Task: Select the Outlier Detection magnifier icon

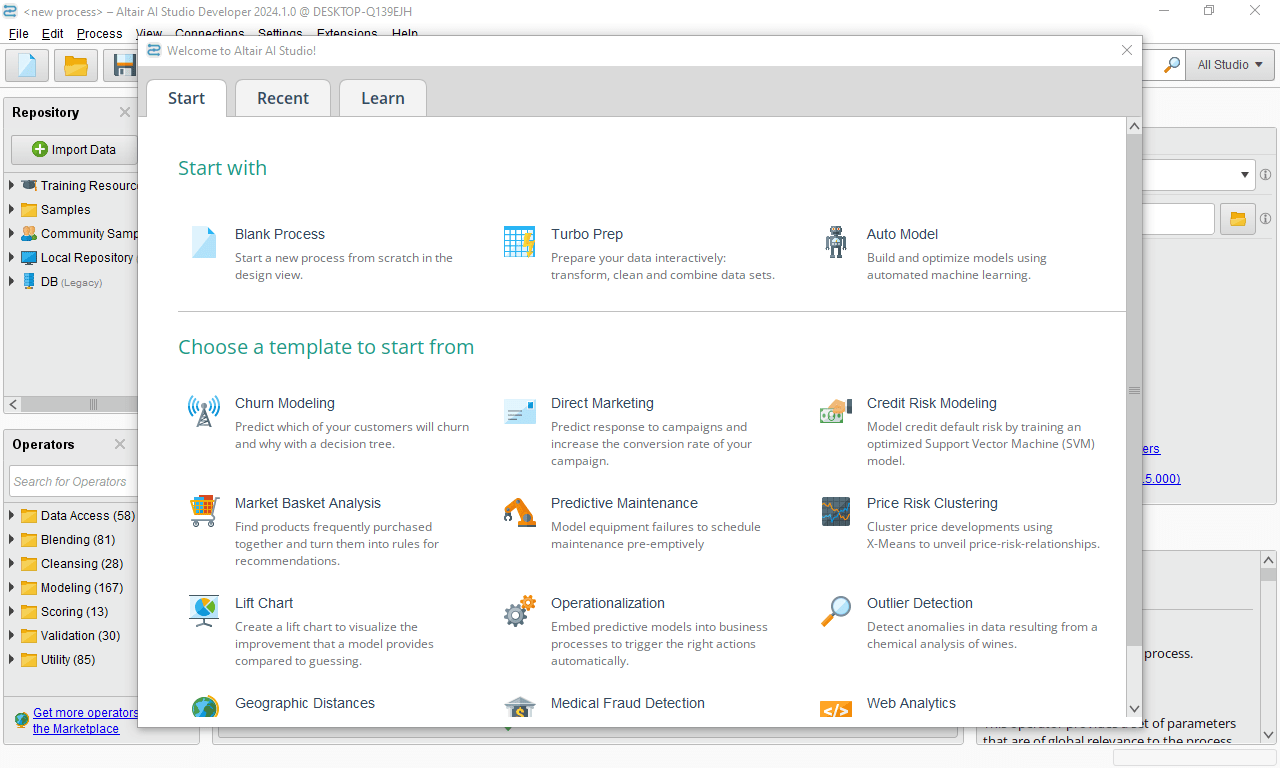Action: point(836,611)
